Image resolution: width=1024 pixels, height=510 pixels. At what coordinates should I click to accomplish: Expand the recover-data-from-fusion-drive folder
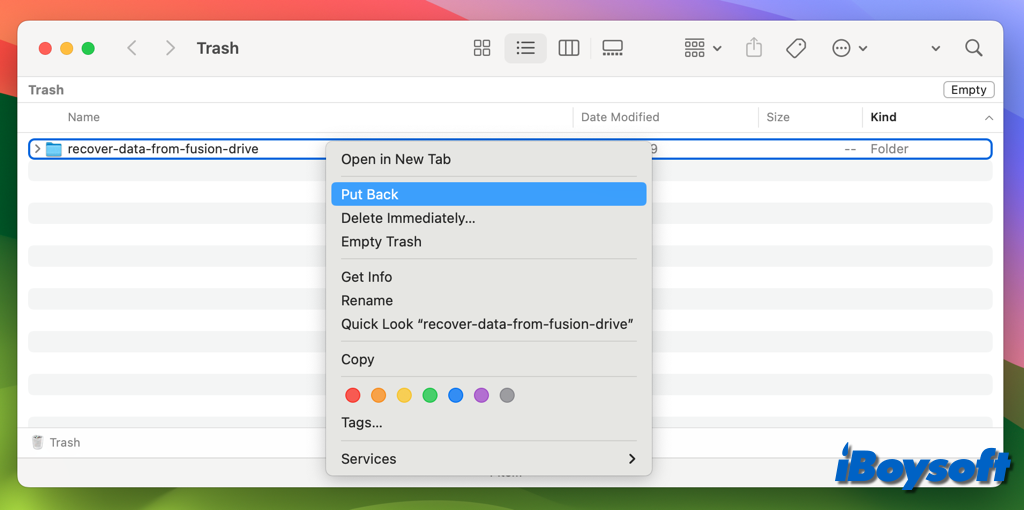pyautogui.click(x=37, y=149)
